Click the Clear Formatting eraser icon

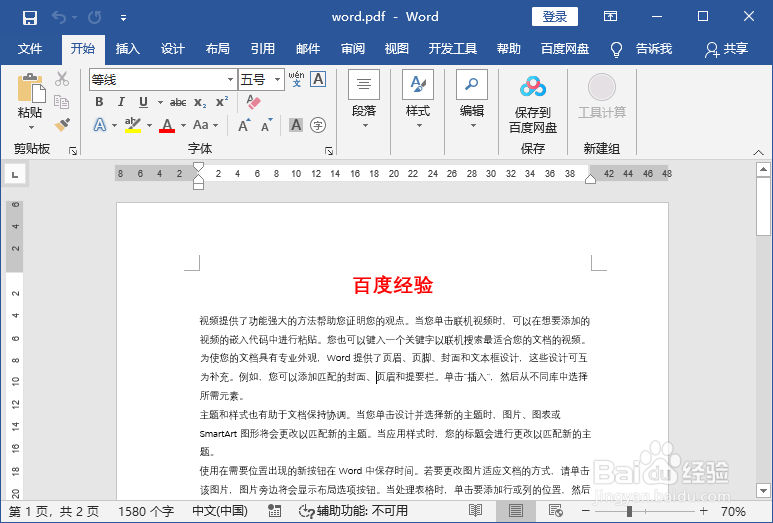click(x=253, y=102)
